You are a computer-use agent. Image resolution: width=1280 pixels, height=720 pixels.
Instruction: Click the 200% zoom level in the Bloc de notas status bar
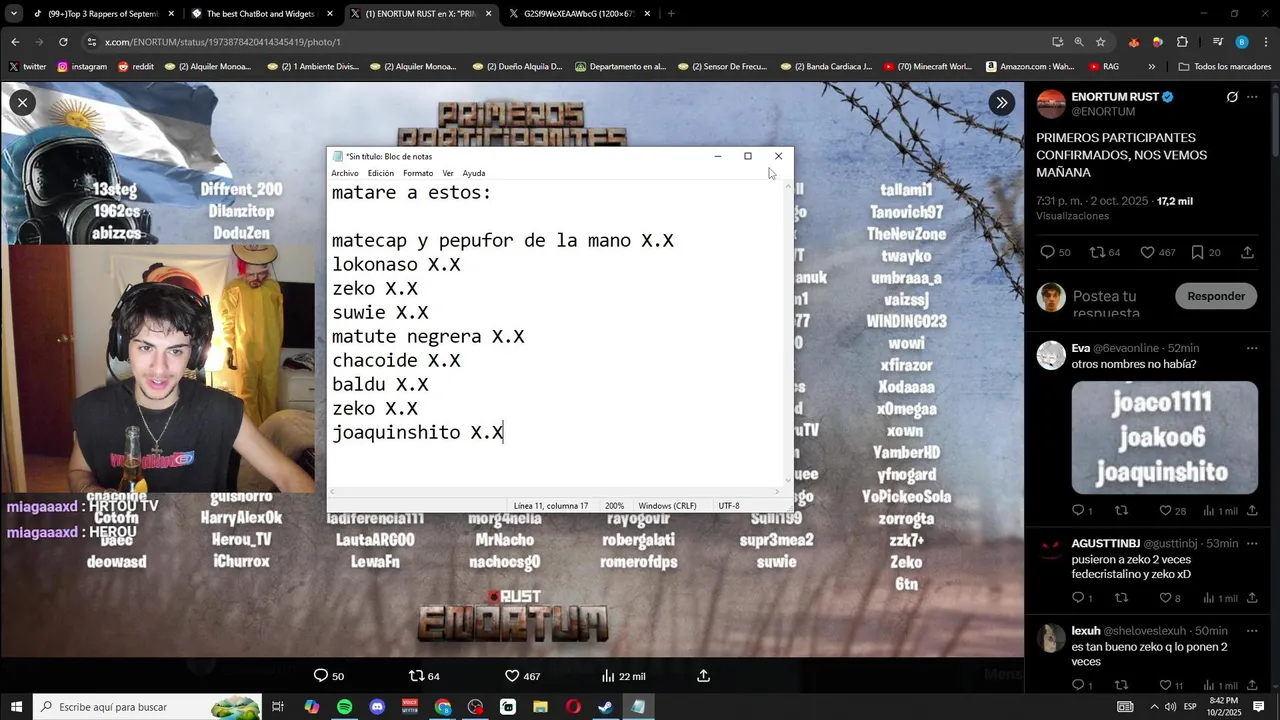(x=614, y=506)
